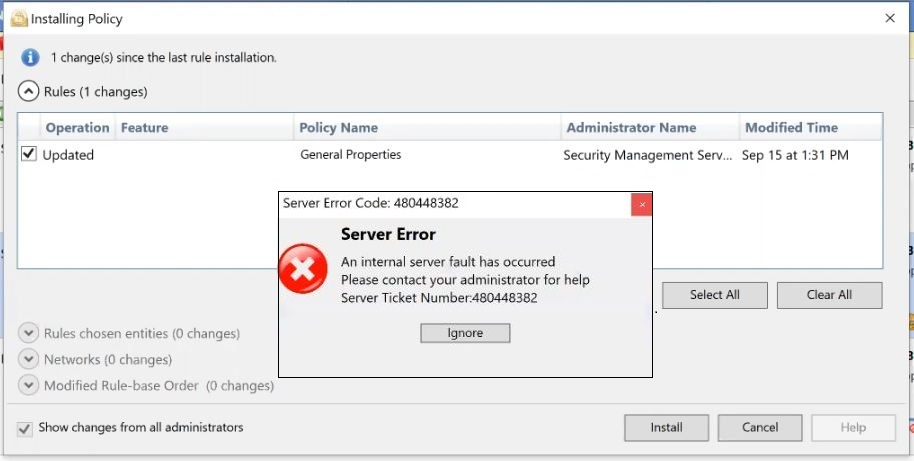This screenshot has width=914, height=461.
Task: Click the blue information icon
Action: pos(30,58)
